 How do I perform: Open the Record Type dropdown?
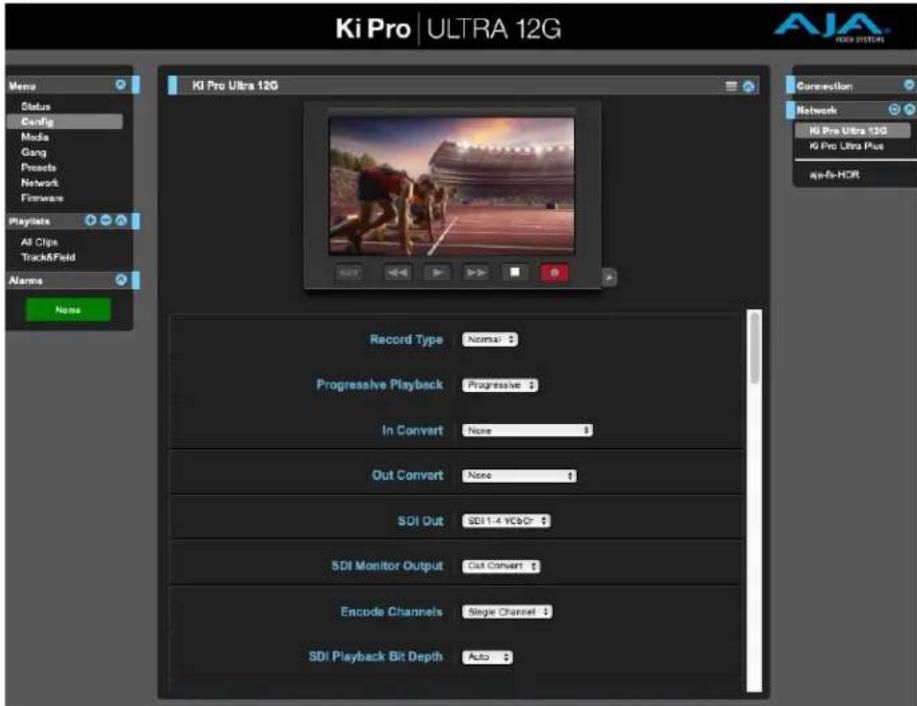(489, 339)
